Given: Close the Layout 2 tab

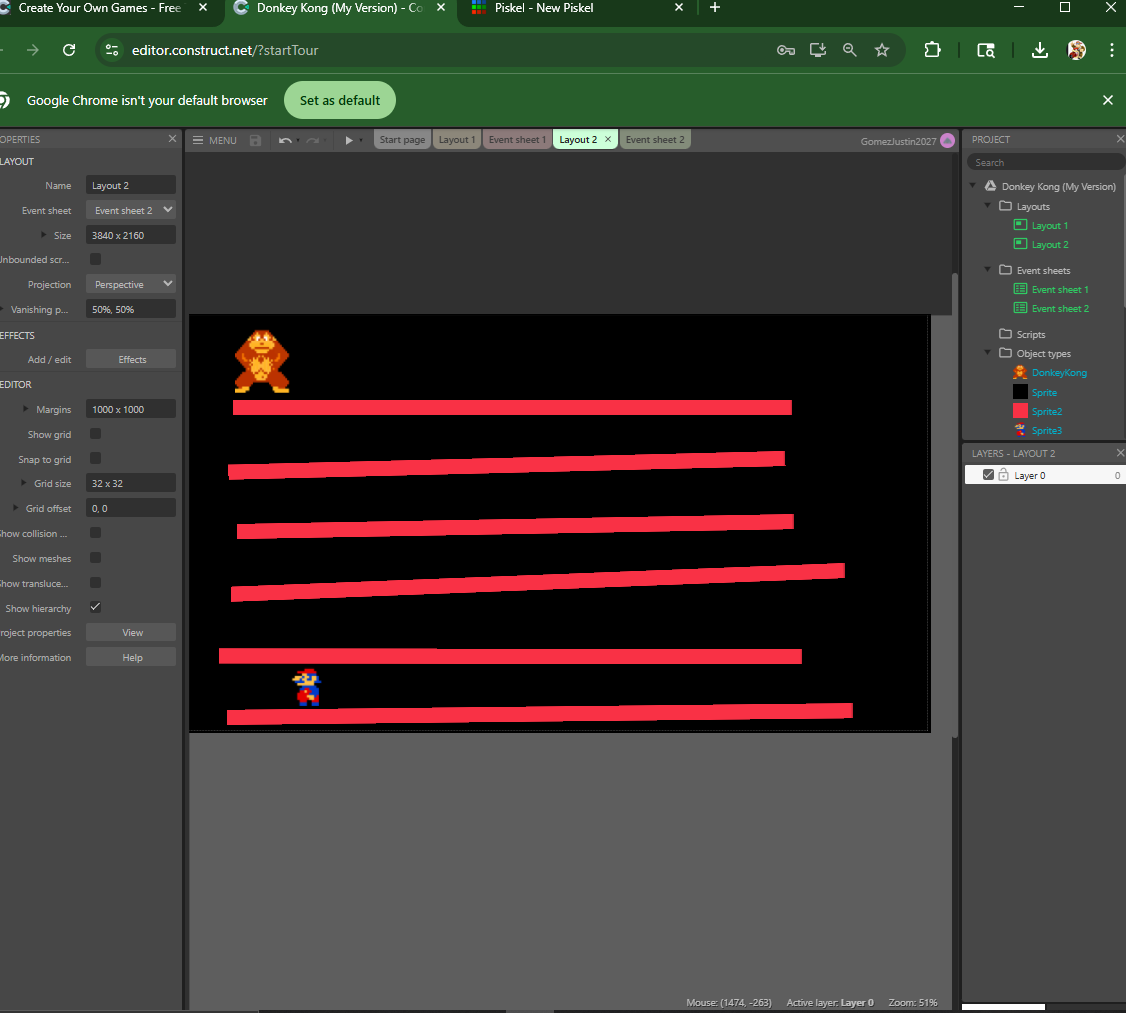Looking at the screenshot, I should [x=608, y=139].
